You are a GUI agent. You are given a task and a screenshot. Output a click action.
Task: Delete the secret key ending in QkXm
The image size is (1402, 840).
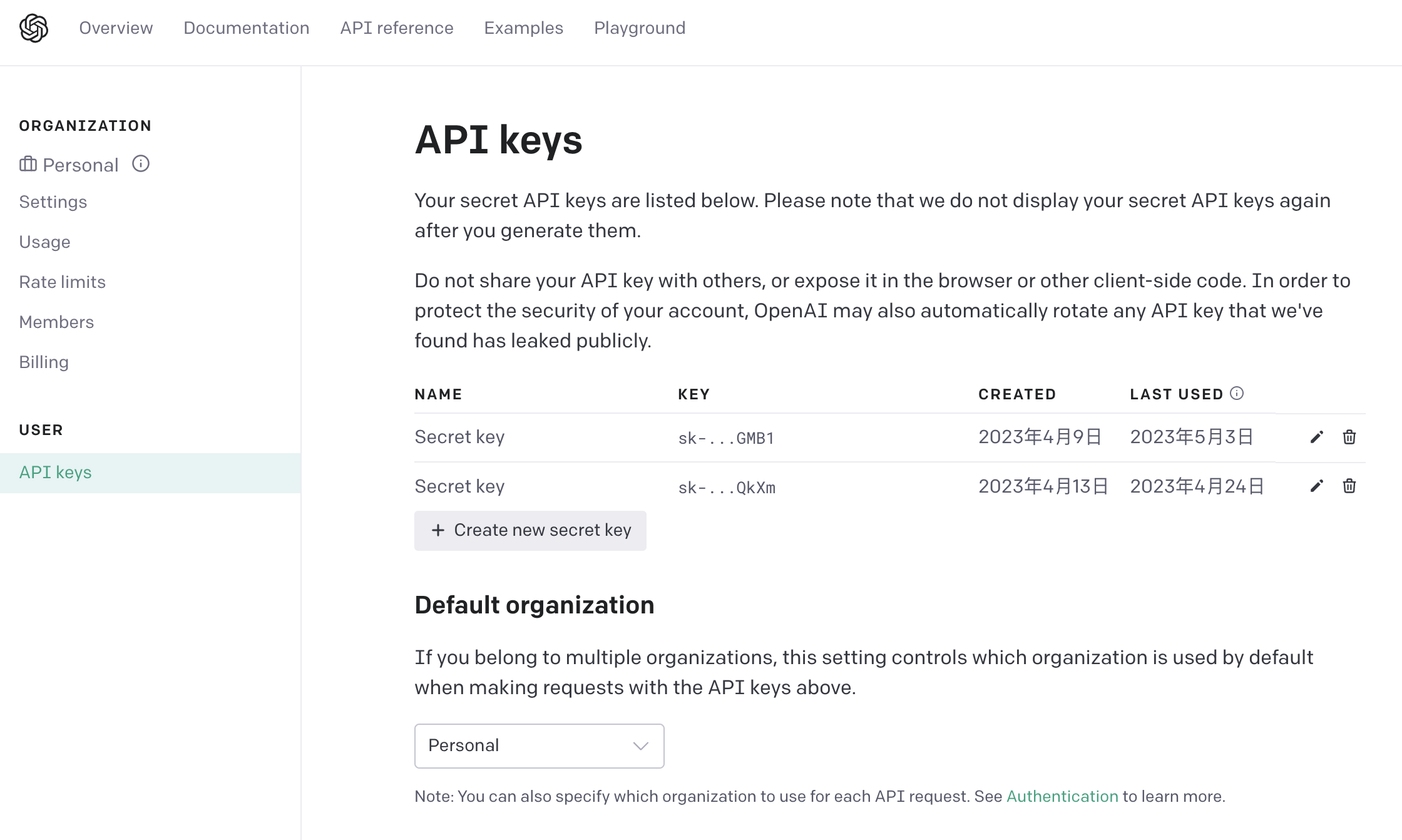[x=1349, y=486]
